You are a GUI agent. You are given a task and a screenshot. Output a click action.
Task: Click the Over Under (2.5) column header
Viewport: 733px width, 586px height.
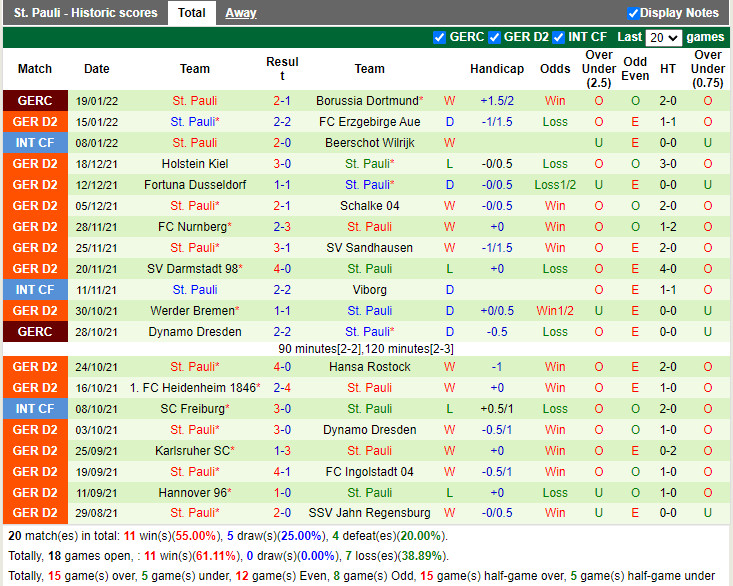(599, 69)
